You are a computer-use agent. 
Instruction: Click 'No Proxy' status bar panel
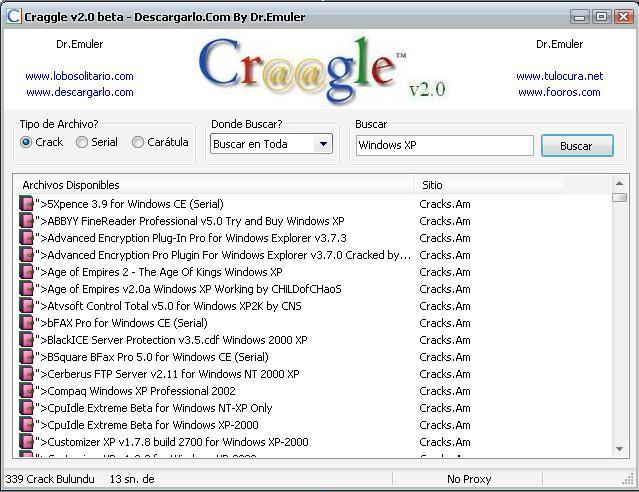point(469,479)
